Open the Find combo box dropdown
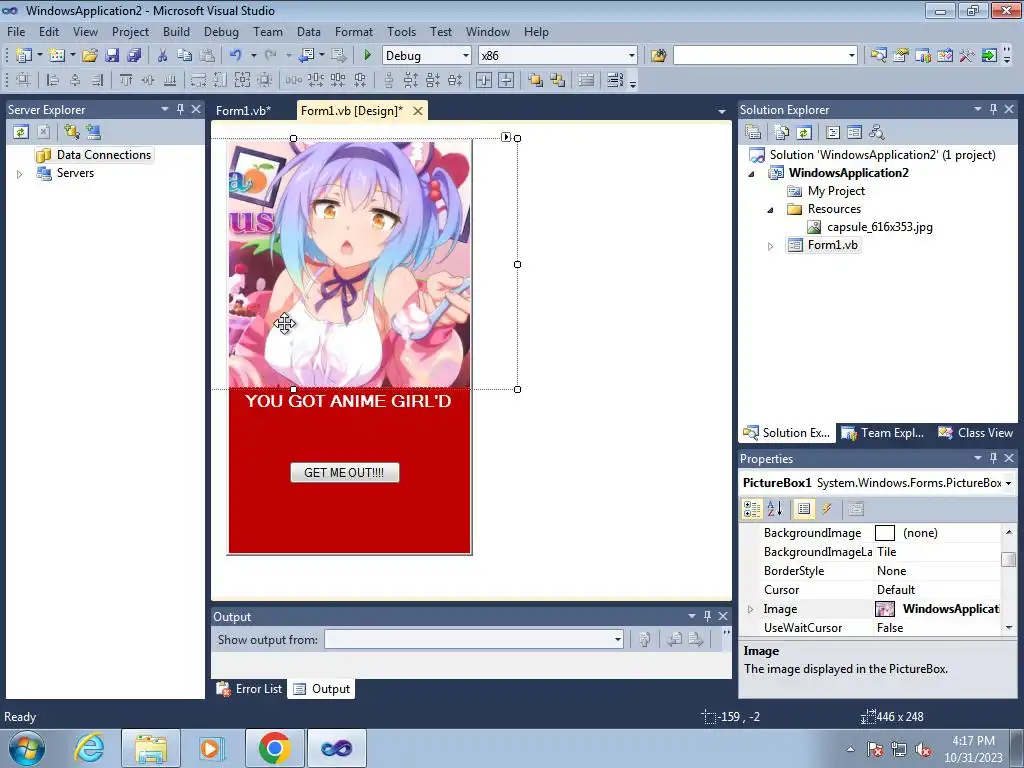The image size is (1024, 768). coord(852,56)
